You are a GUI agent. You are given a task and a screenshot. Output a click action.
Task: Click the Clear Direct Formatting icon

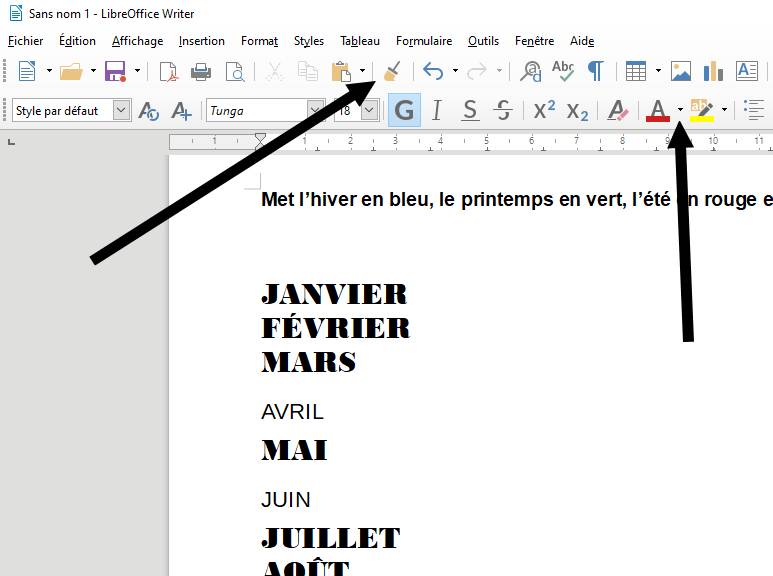coord(618,110)
